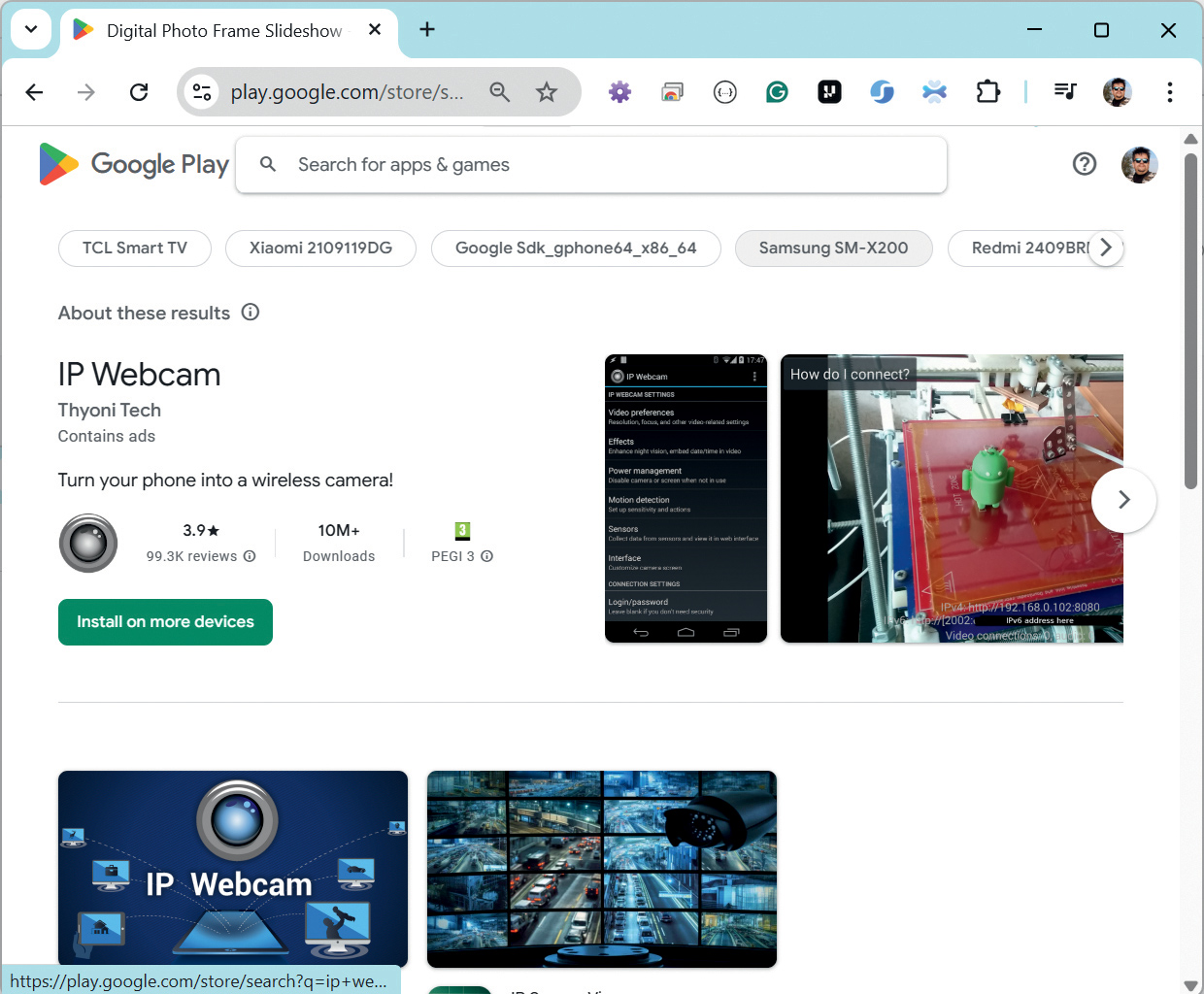Click the address bar URL
1204x994 pixels.
347,92
